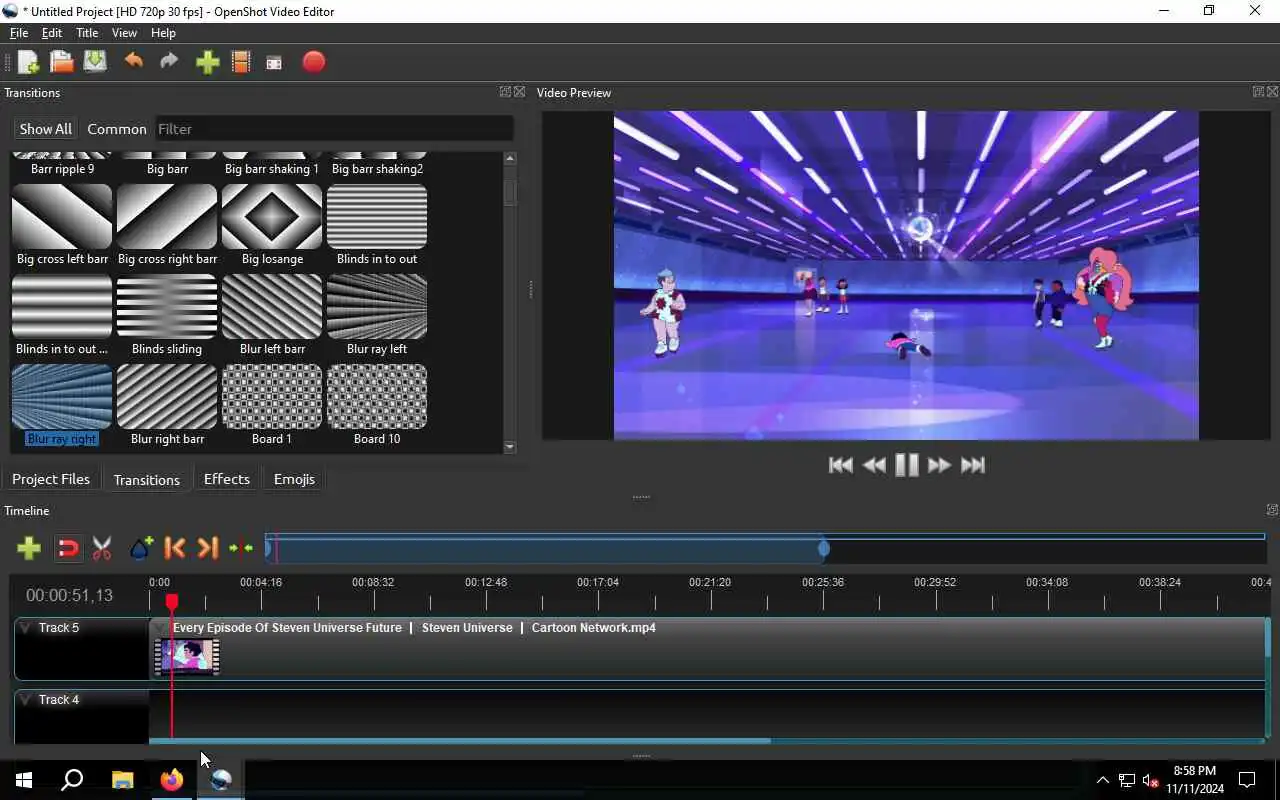
Task: Select the Blur right barr transition
Action: pyautogui.click(x=167, y=405)
